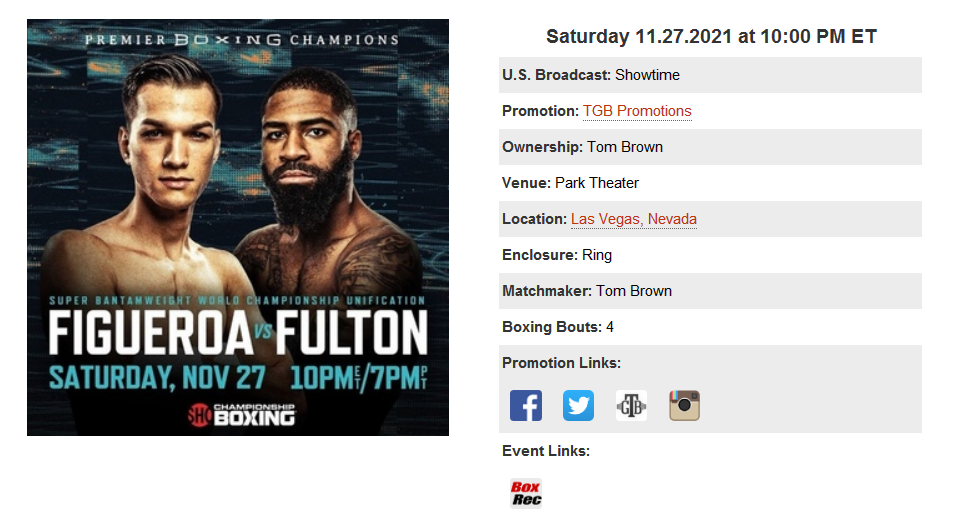Screen dimensions: 961x519
Task: Click Premier Boxing Champions text on poster
Action: pos(242,40)
